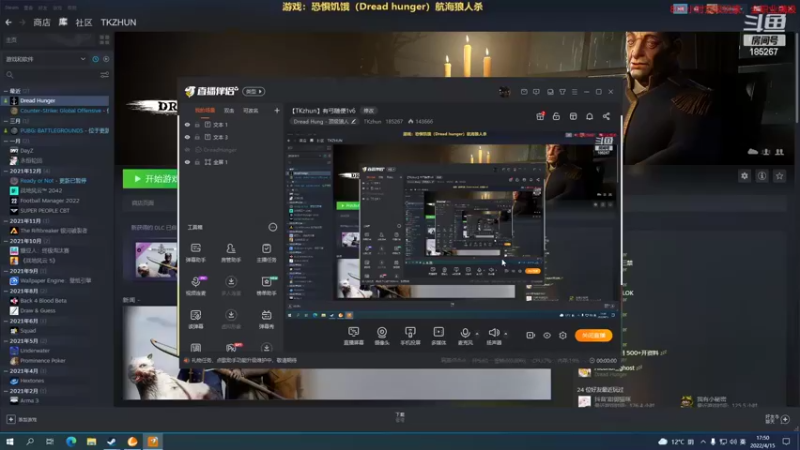Toggle preview eye icon near broadcast button
The width and height of the screenshot is (800, 450).
click(x=546, y=336)
